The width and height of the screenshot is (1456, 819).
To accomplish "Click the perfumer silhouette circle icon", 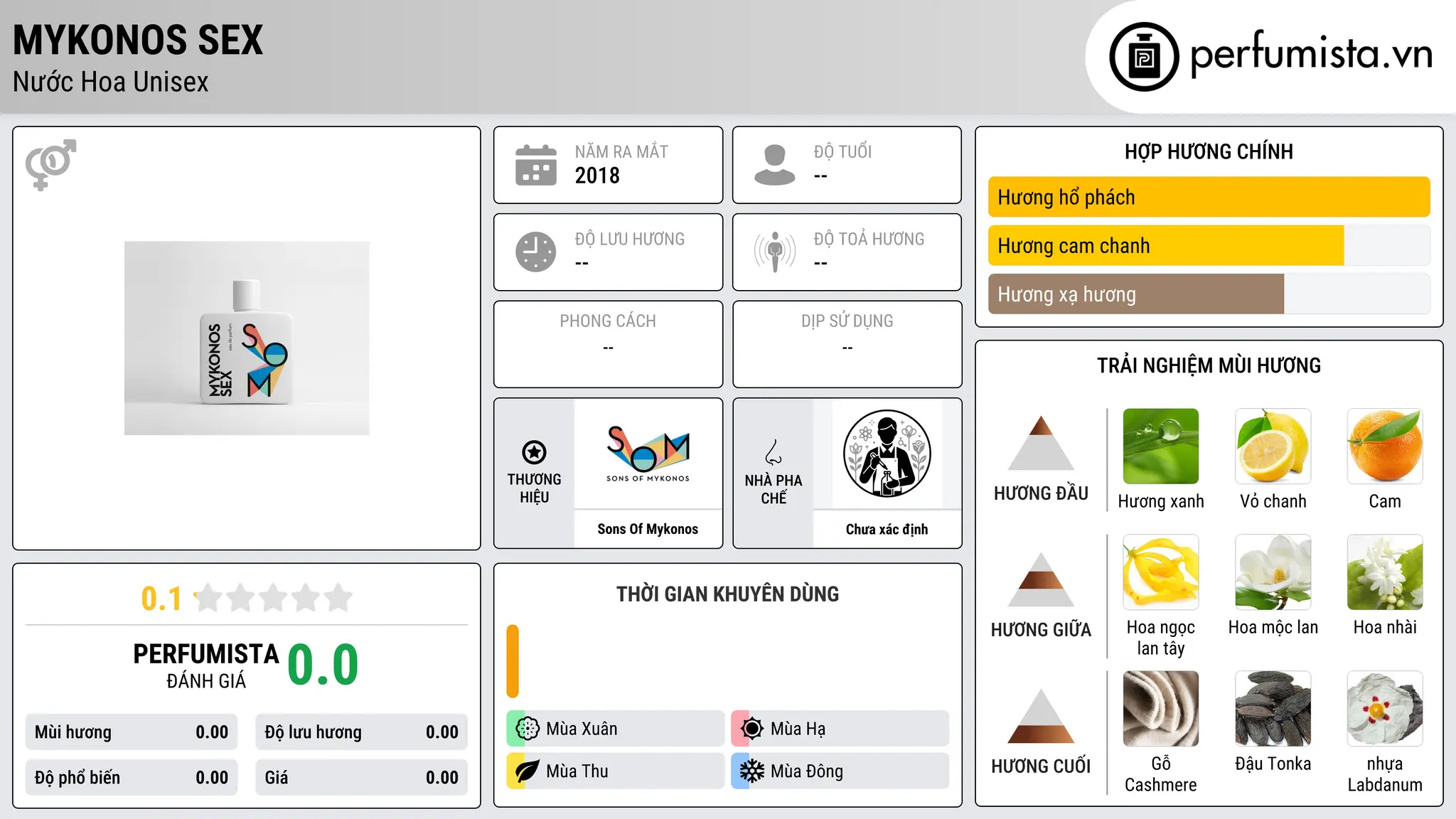I will pos(887,454).
